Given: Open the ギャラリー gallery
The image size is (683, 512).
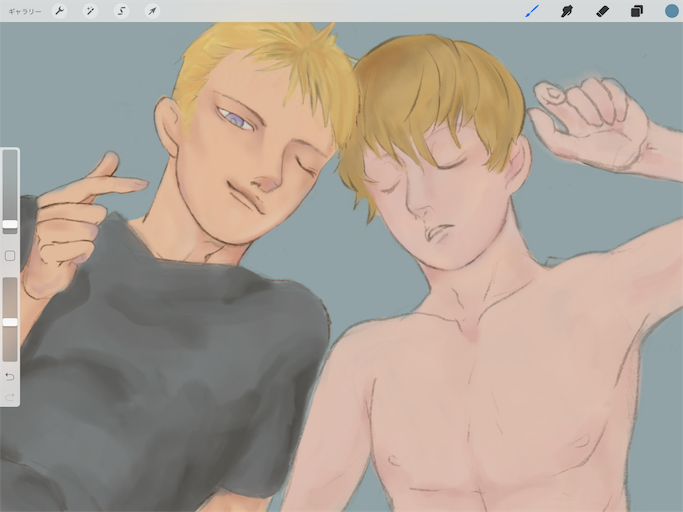Looking at the screenshot, I should point(25,11).
